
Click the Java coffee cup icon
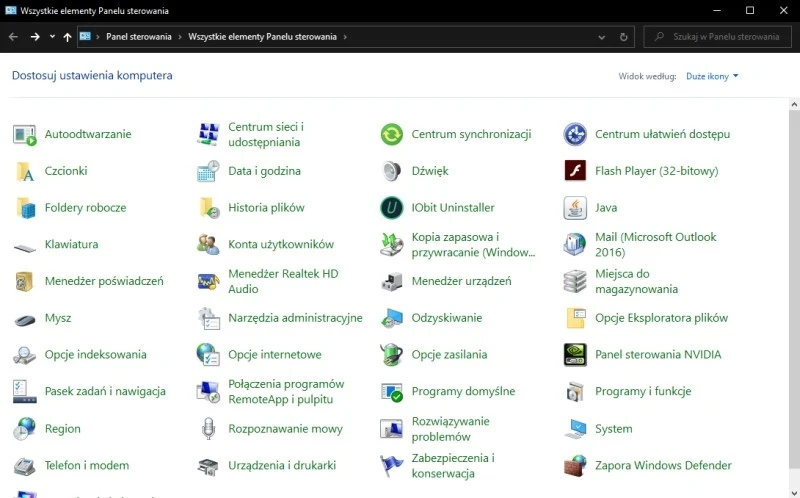[575, 208]
